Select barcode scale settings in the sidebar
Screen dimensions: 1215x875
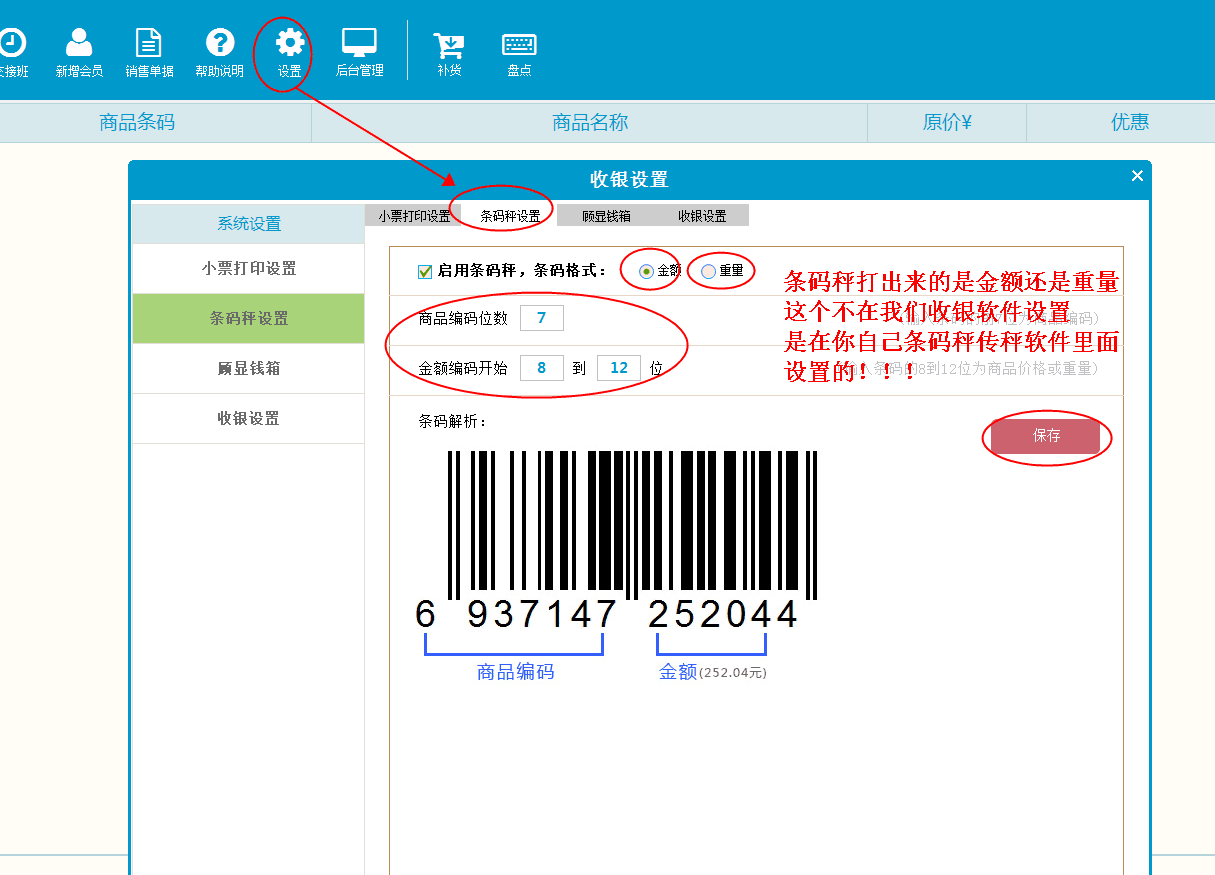249,319
